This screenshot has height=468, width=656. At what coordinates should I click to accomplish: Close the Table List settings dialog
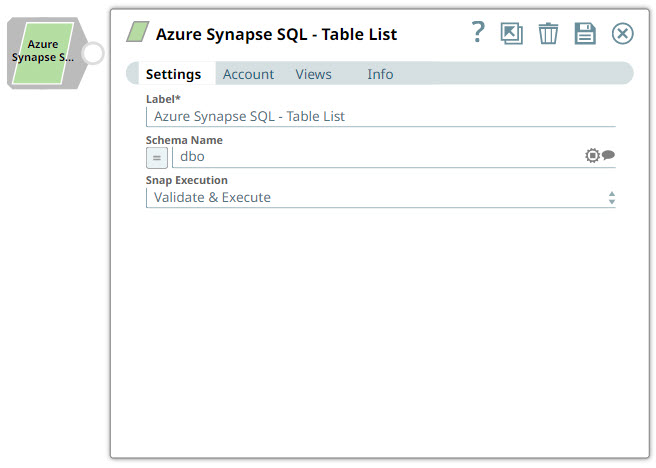coord(623,33)
